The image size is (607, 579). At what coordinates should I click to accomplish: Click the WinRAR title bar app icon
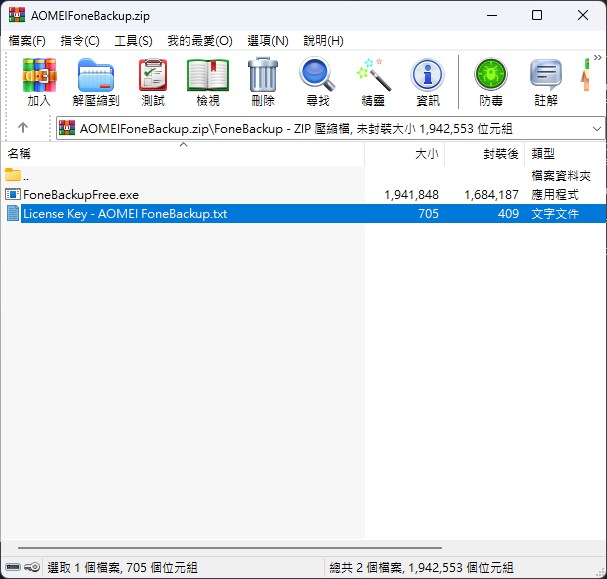point(17,15)
